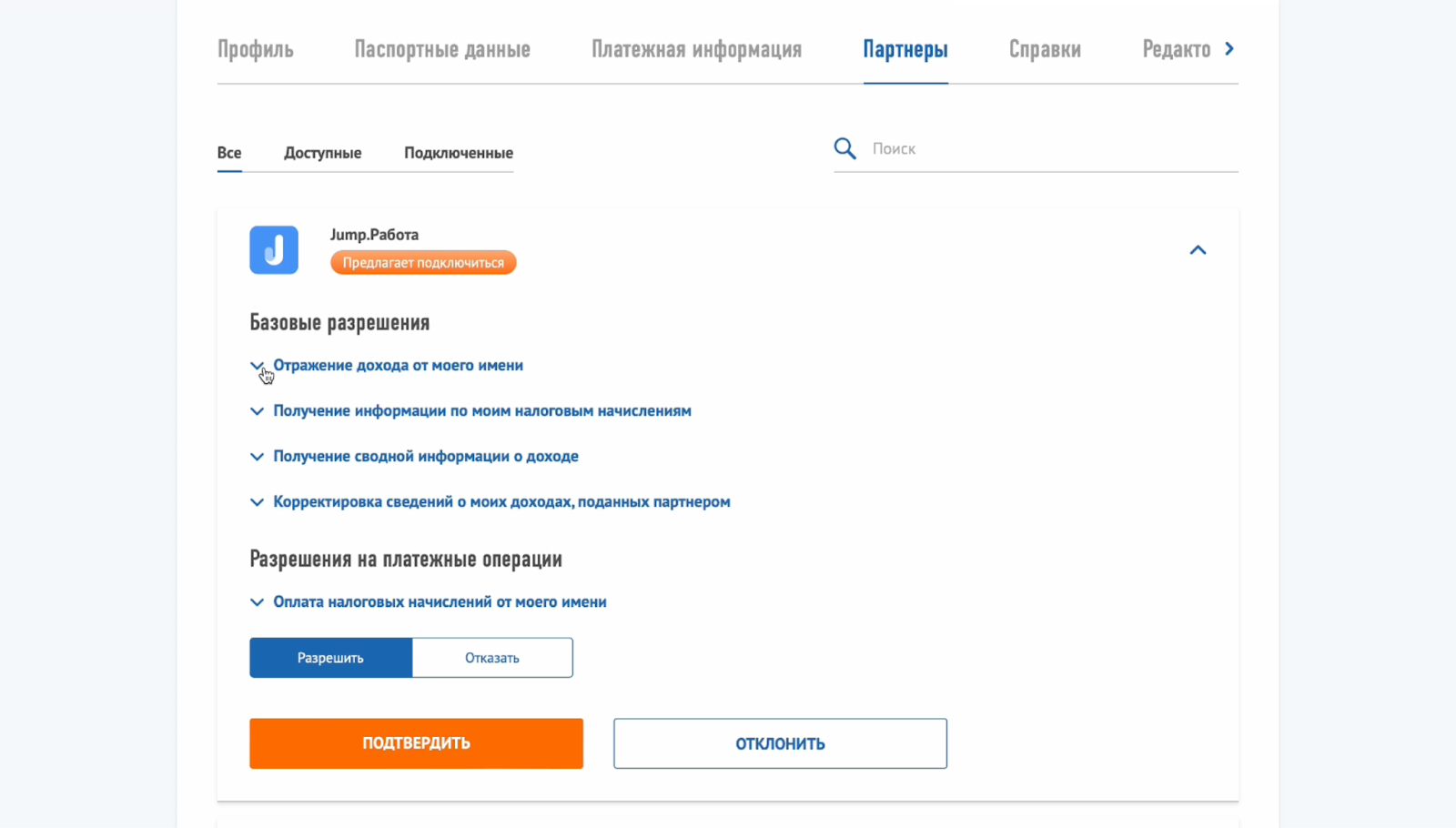Expand Корректировка сведений о моих доходах
Viewport: 1456px width, 828px height.
click(501, 501)
